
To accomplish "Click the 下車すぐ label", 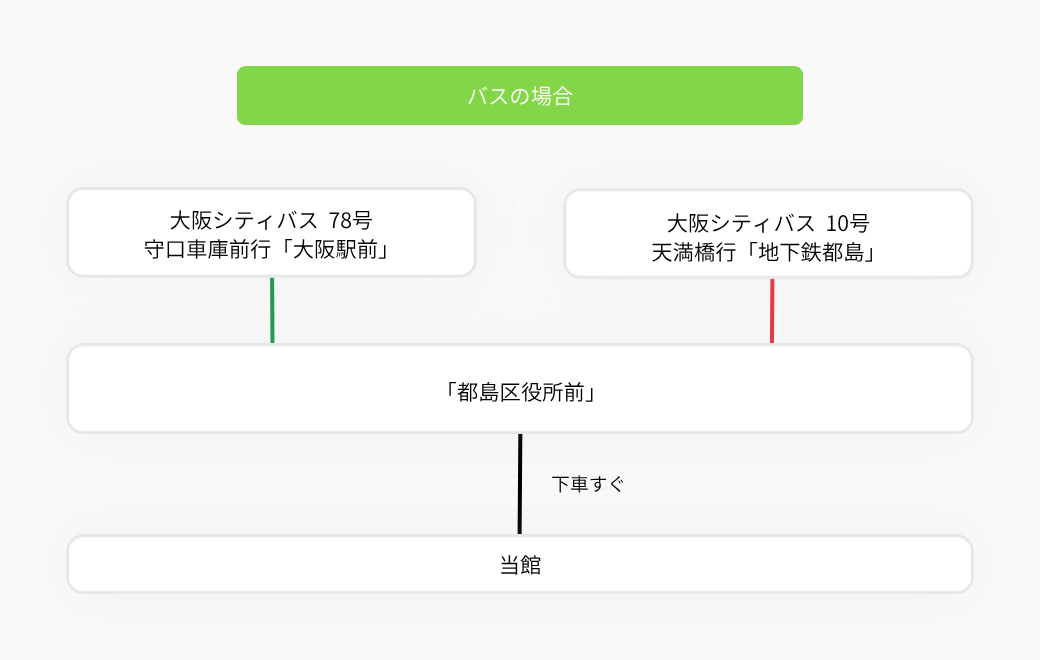I will [x=588, y=484].
